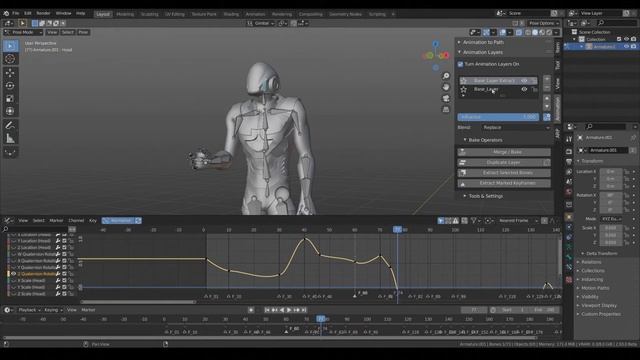Collapse Bake Operators section

[485, 140]
